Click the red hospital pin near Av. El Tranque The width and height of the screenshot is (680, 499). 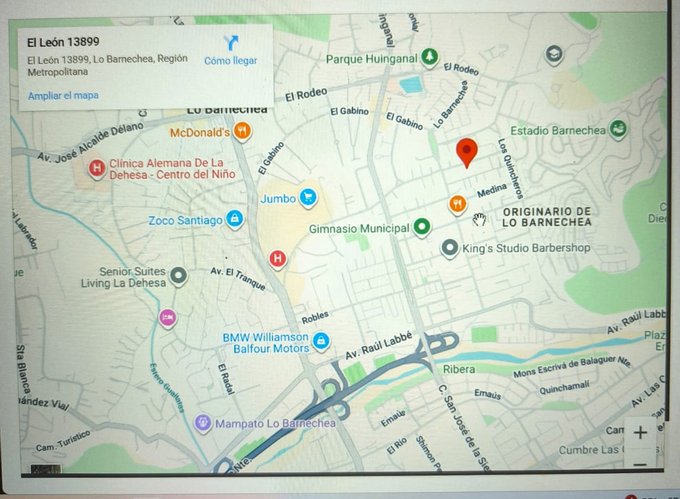pyautogui.click(x=278, y=259)
